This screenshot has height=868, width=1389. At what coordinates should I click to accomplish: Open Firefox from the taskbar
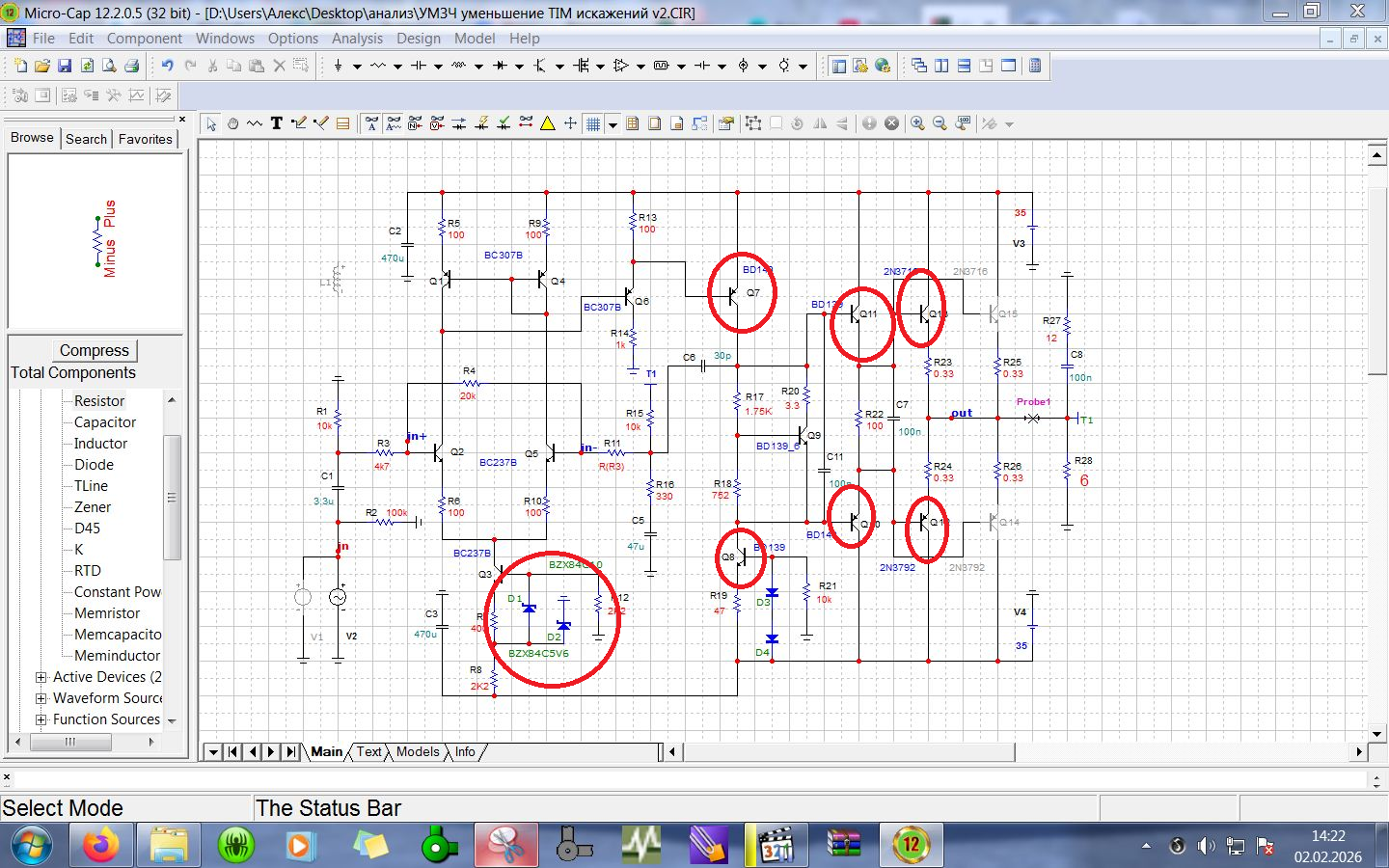coord(100,846)
